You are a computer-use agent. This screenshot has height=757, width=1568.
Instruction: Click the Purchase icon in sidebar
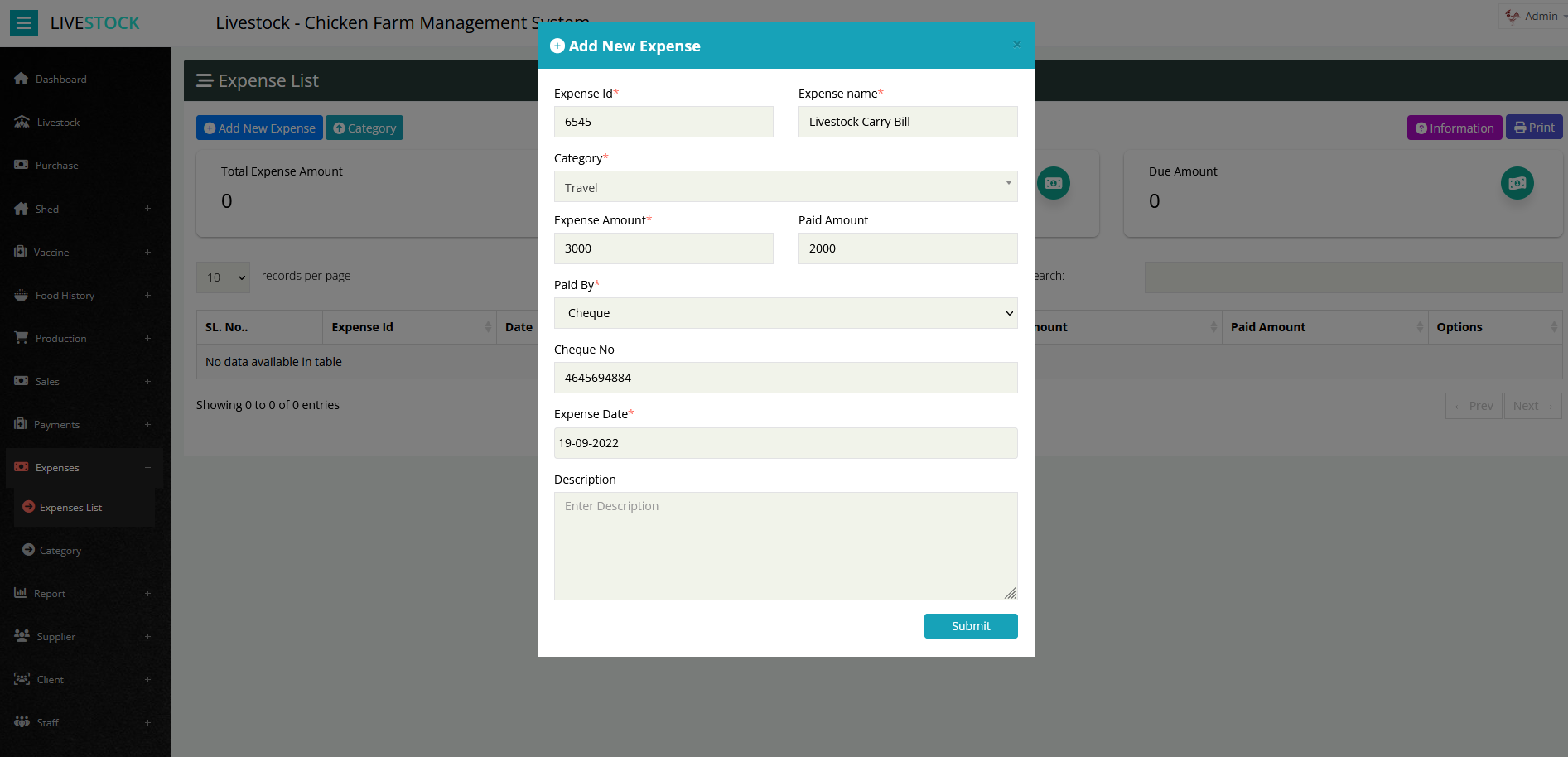[22, 165]
